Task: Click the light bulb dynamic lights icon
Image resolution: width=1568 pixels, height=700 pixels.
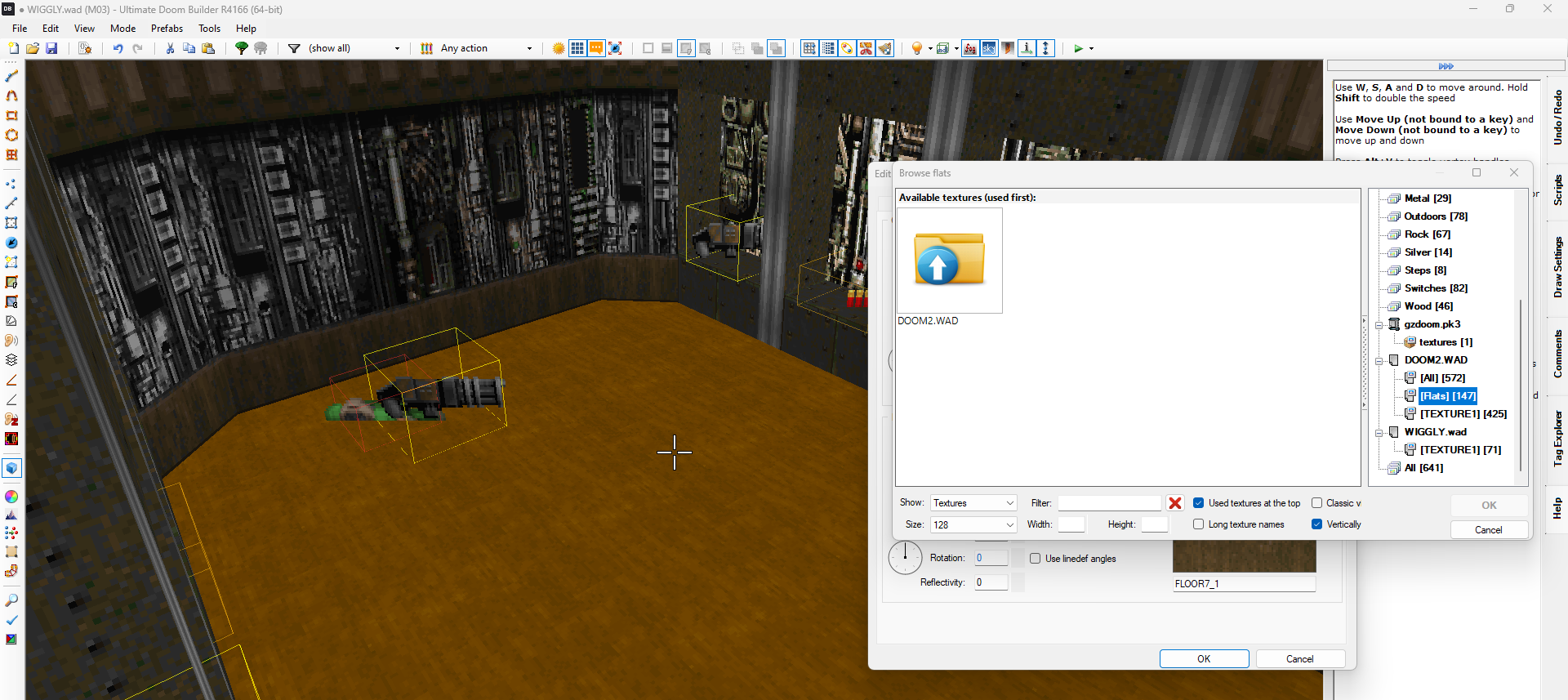Action: click(x=917, y=48)
